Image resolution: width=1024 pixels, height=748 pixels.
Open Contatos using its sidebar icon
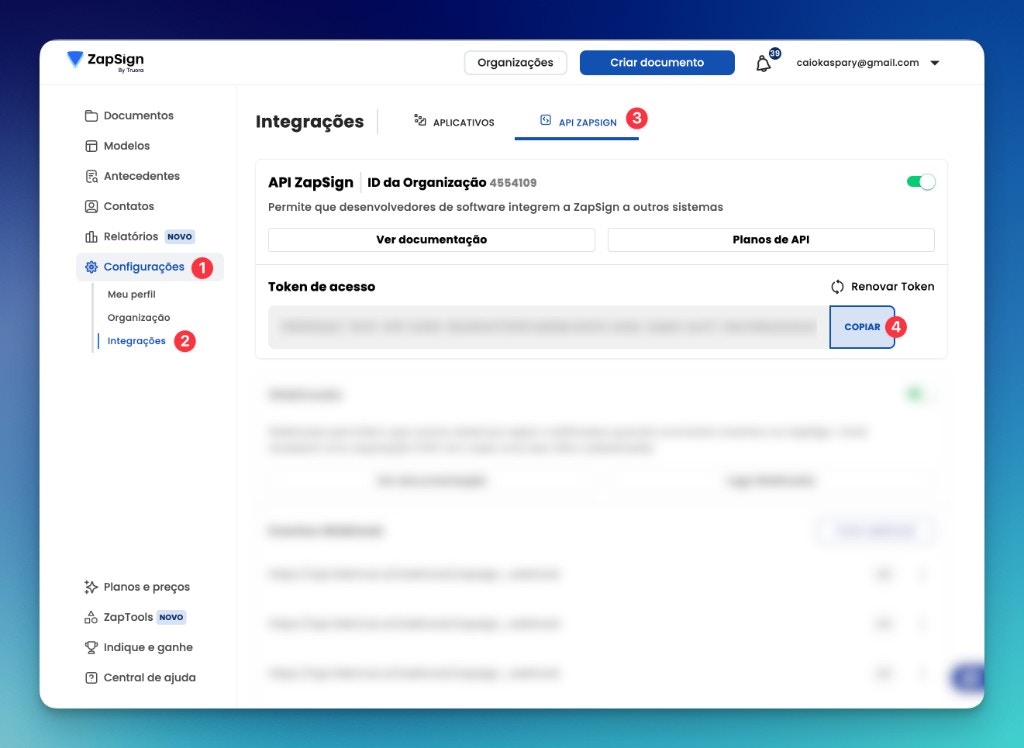tap(89, 206)
